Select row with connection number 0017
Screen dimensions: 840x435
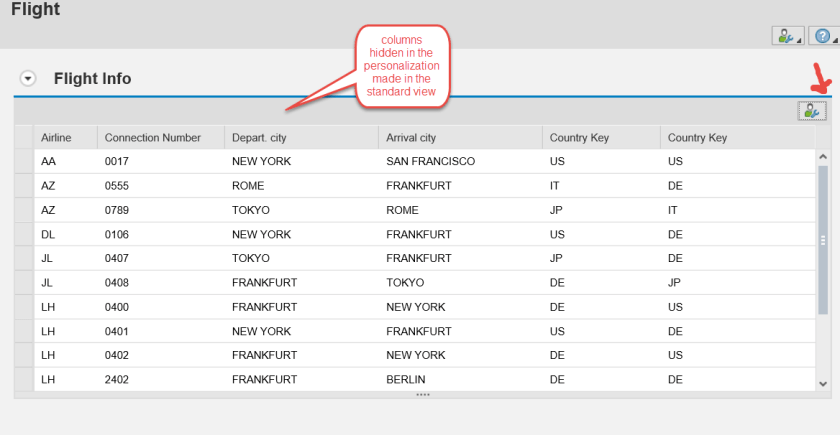[24, 162]
